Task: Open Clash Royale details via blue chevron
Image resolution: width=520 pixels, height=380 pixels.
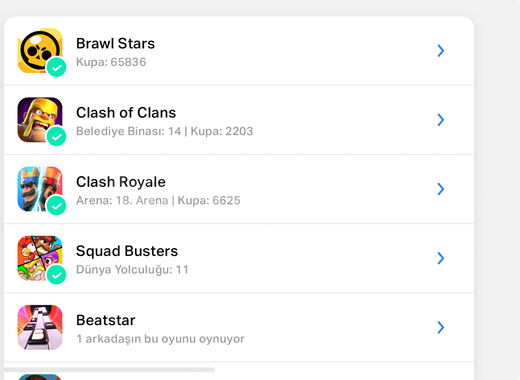Action: [x=441, y=189]
